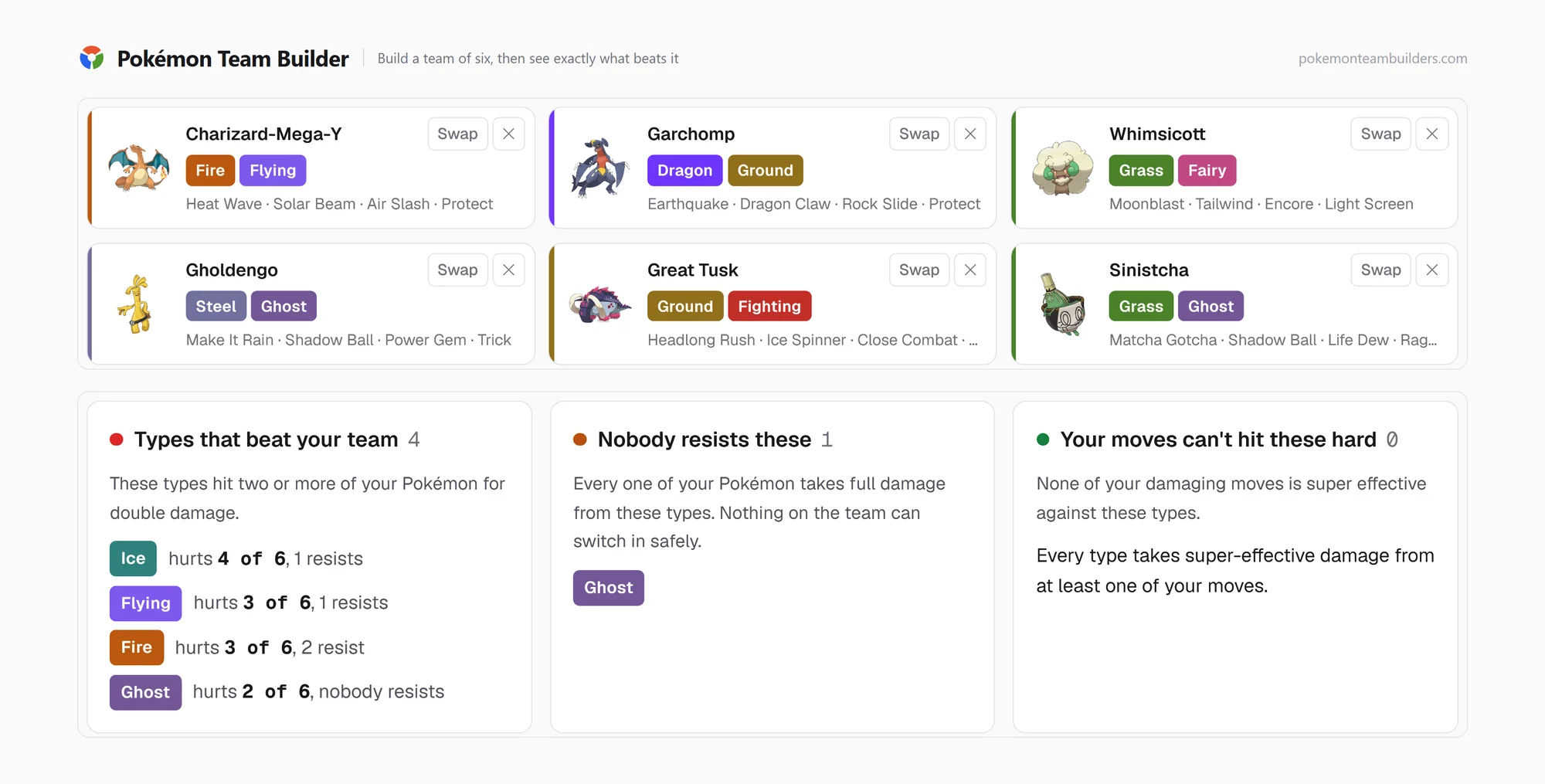Select the Fire badge in weaknesses list
The image size is (1545, 784).
point(137,647)
